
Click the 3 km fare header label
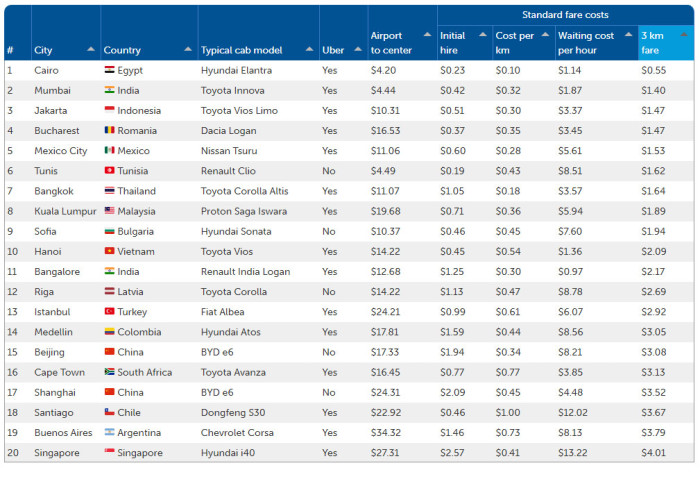coord(652,43)
